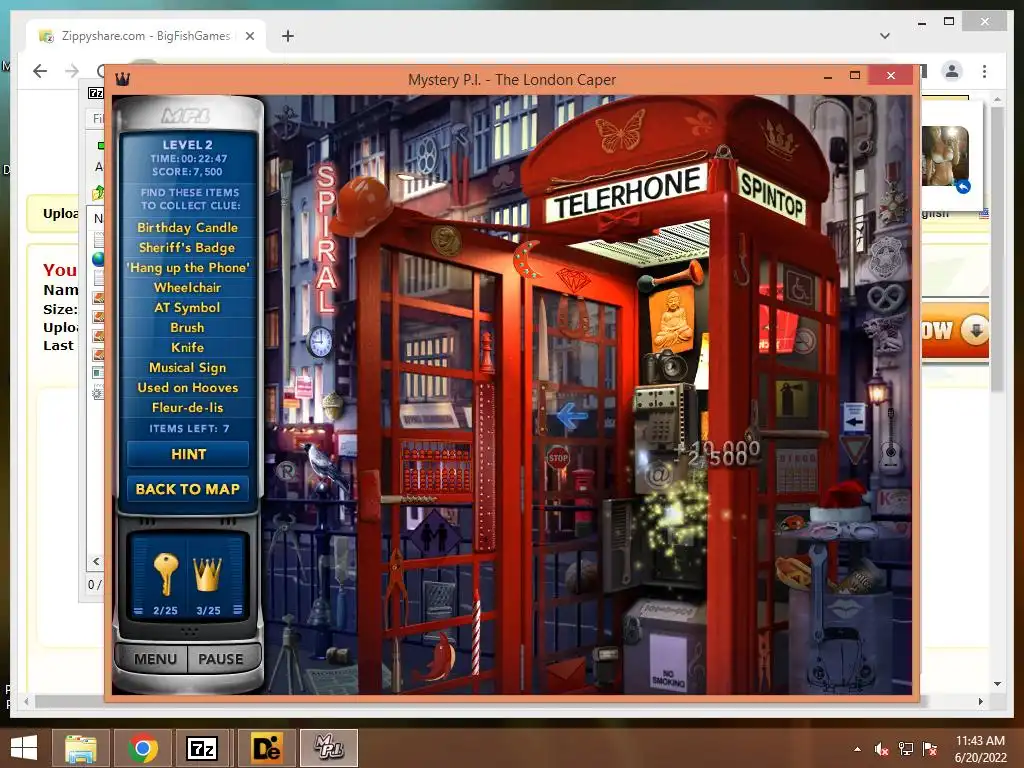The image size is (1024, 768).
Task: Click the muted volume tray icon
Action: point(882,749)
